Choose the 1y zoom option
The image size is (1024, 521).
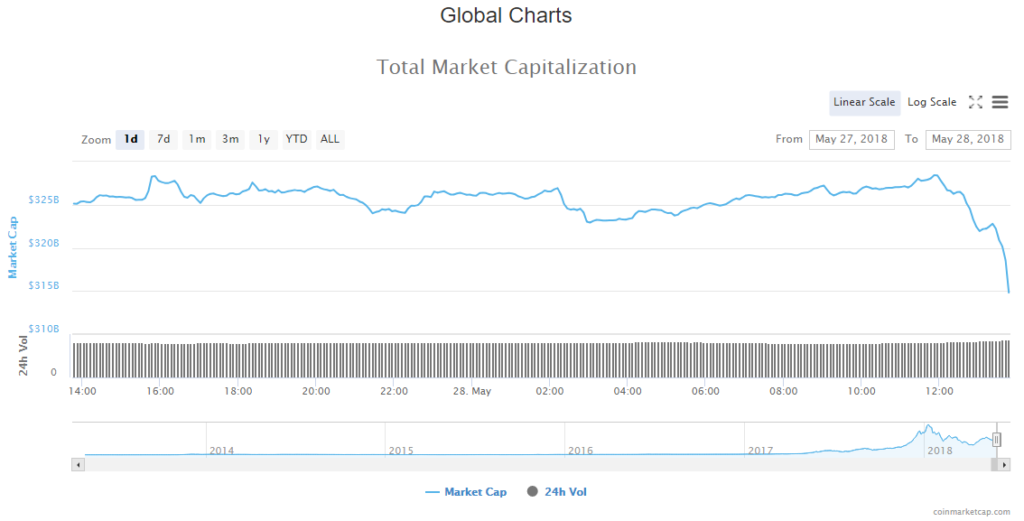(263, 139)
